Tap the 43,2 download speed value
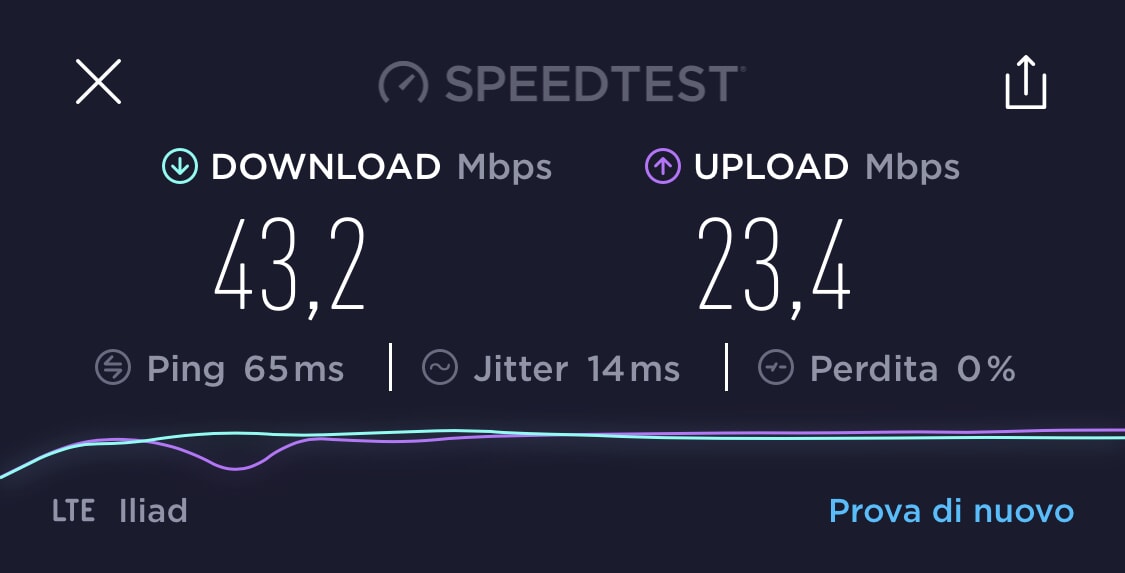1125x573 pixels. 290,267
